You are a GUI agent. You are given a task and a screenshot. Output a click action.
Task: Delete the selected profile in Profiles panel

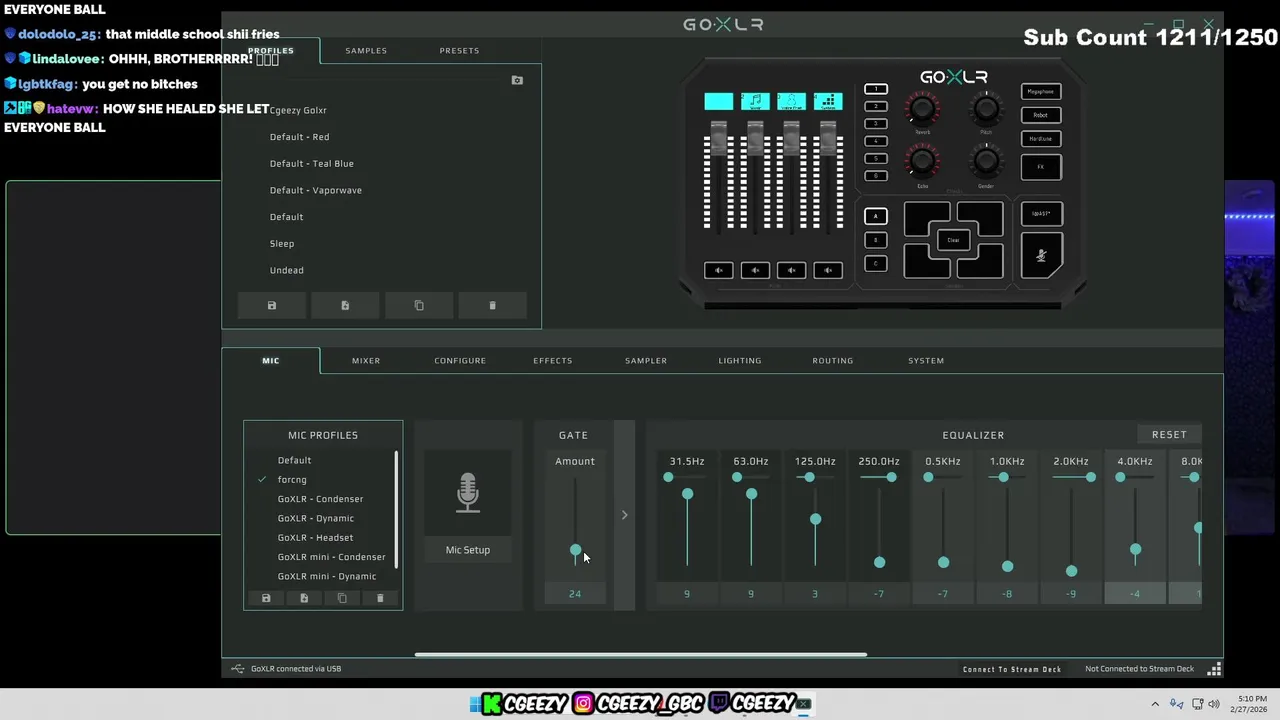click(x=492, y=305)
